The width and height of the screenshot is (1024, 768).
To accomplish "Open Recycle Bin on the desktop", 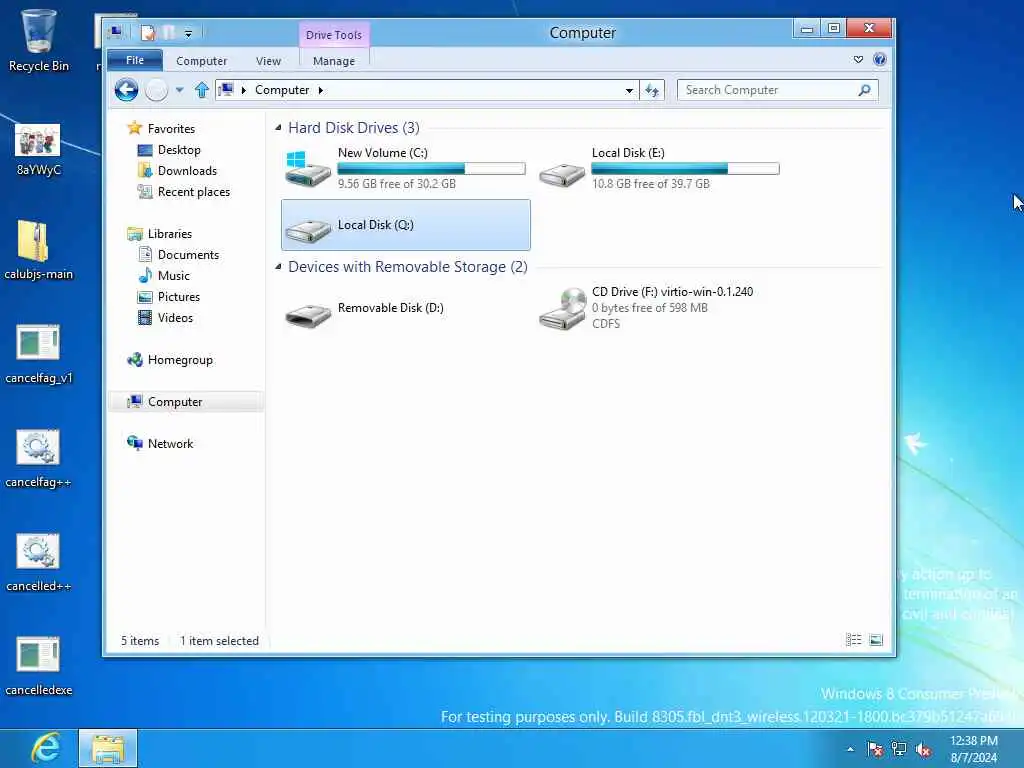I will click(39, 40).
